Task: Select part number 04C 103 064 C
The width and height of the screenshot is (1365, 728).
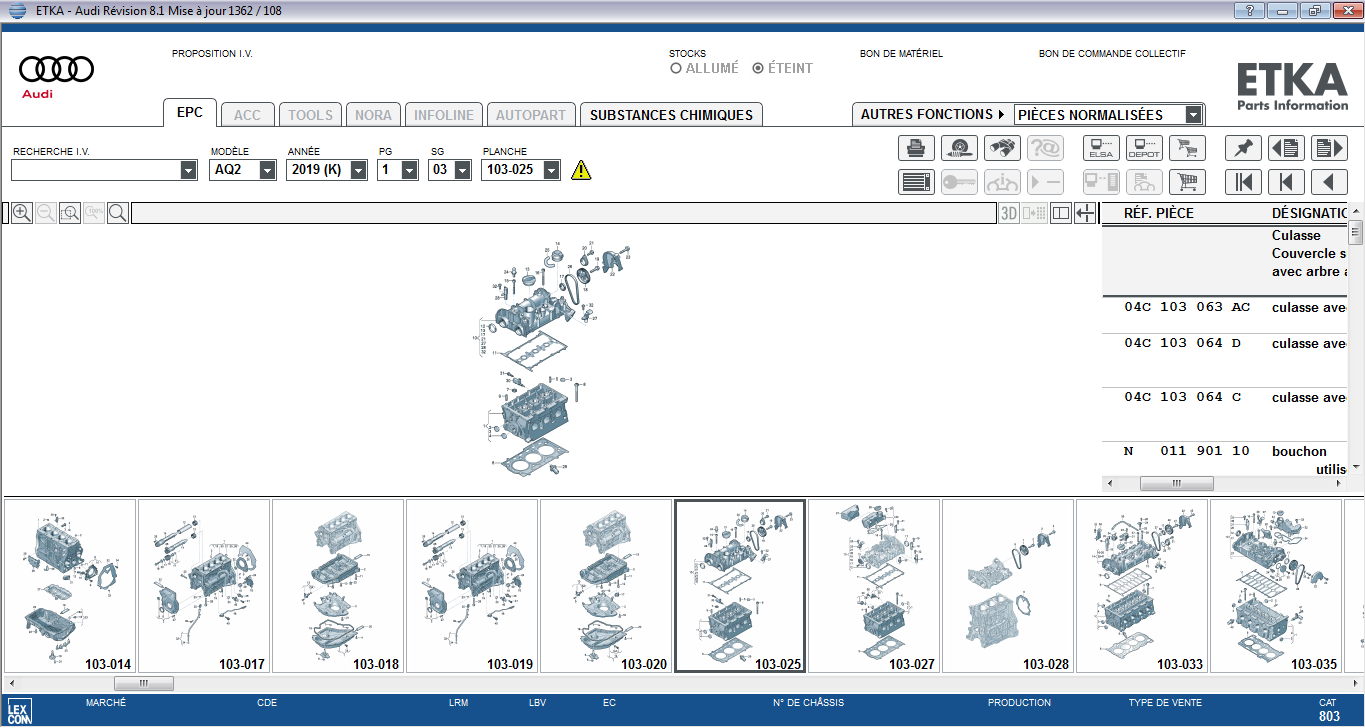Action: 1183,397
